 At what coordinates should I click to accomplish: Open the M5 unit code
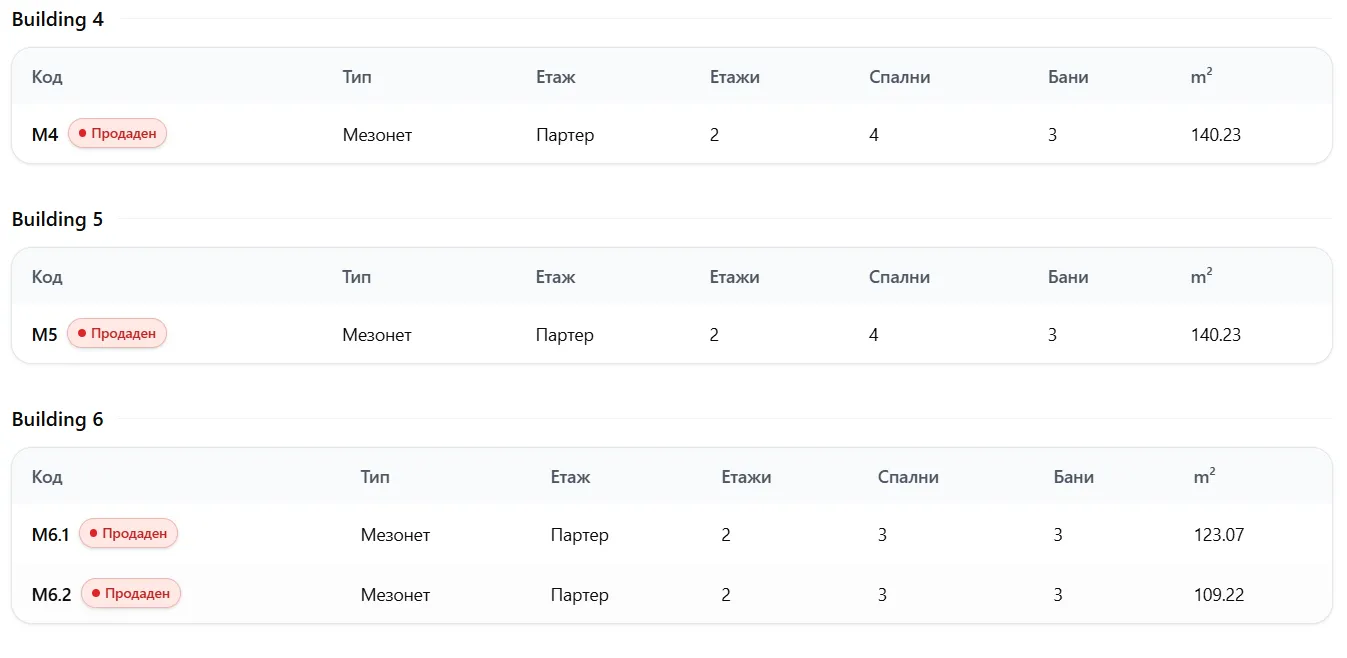45,334
